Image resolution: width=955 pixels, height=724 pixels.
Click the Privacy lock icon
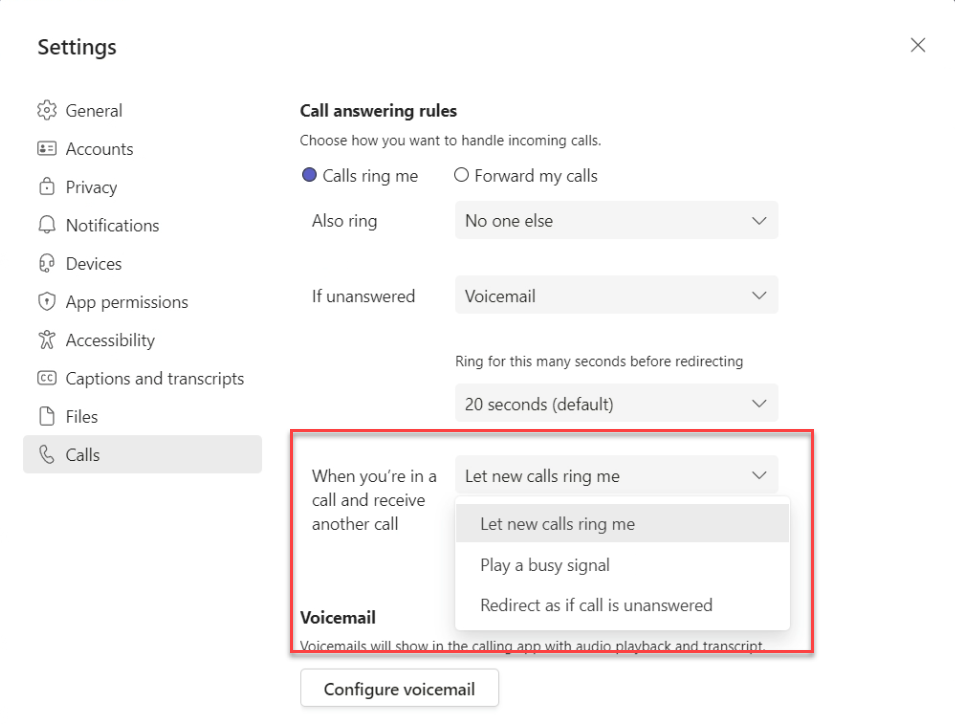point(47,186)
